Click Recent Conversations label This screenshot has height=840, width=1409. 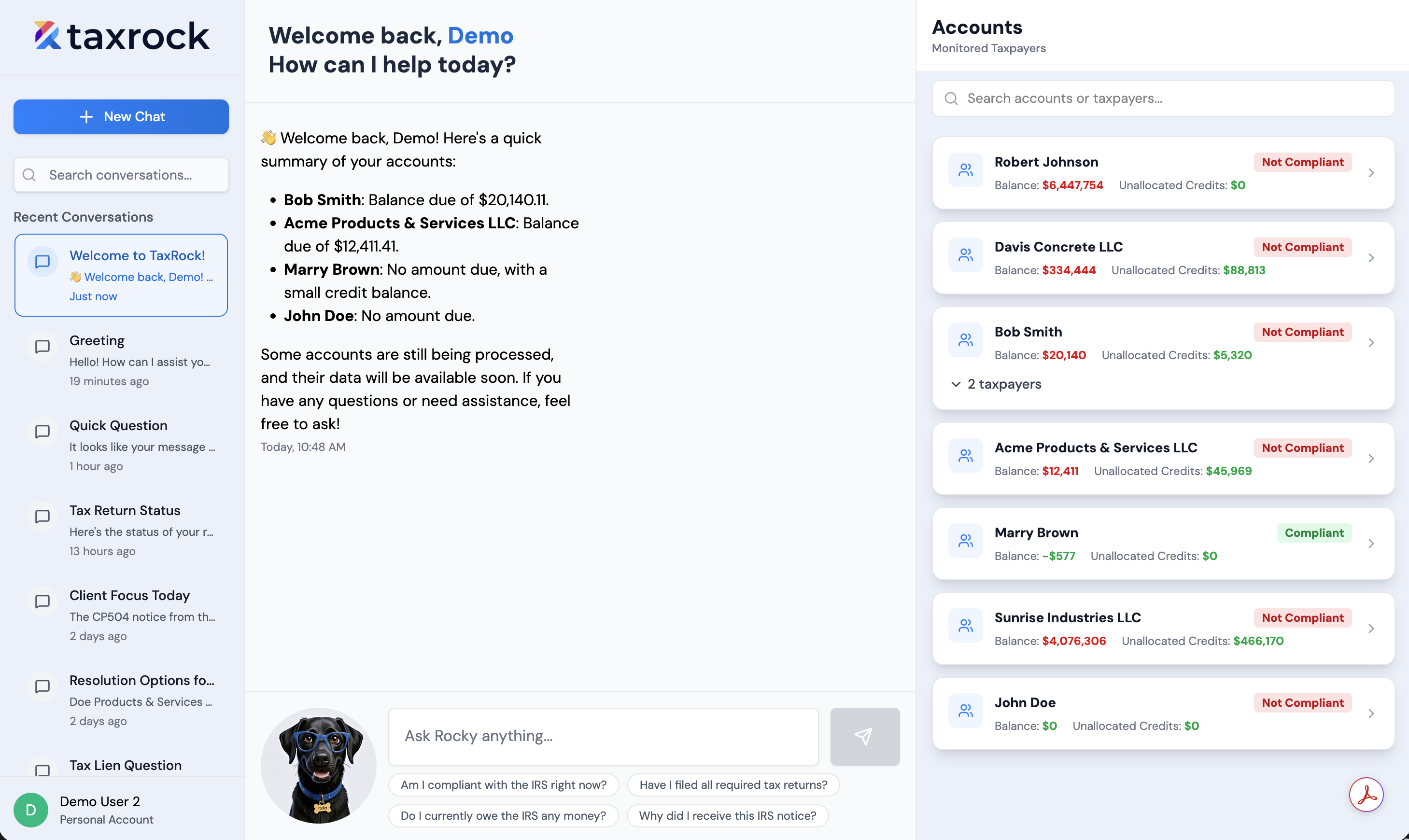(83, 217)
